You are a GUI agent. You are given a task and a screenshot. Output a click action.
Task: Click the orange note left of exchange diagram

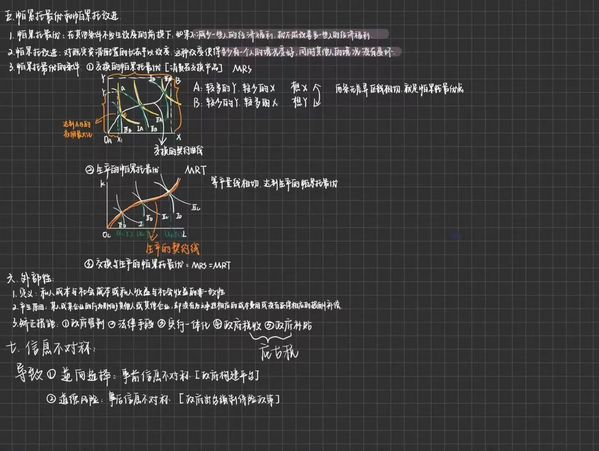click(x=78, y=129)
